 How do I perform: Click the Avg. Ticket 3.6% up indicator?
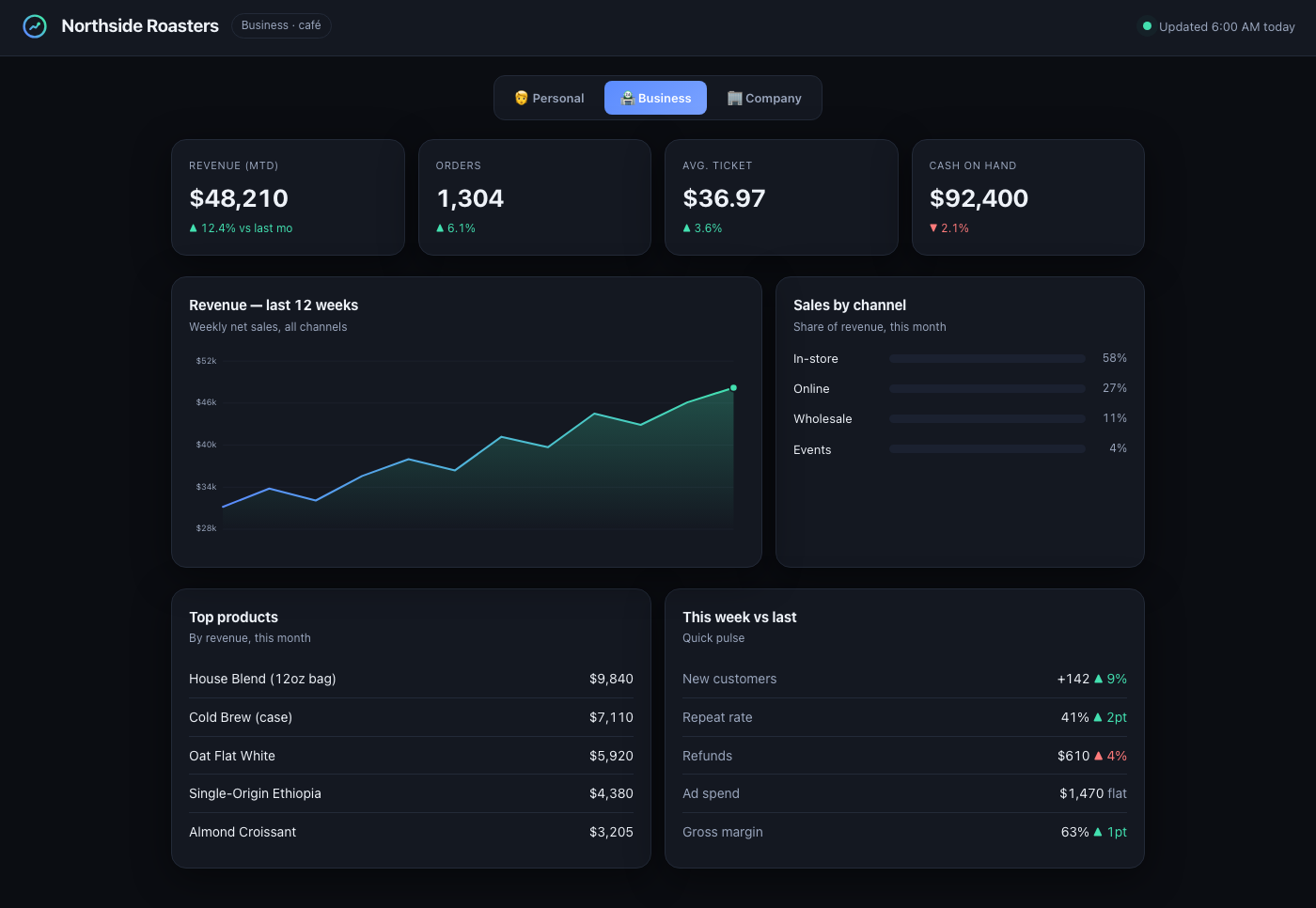(x=702, y=228)
